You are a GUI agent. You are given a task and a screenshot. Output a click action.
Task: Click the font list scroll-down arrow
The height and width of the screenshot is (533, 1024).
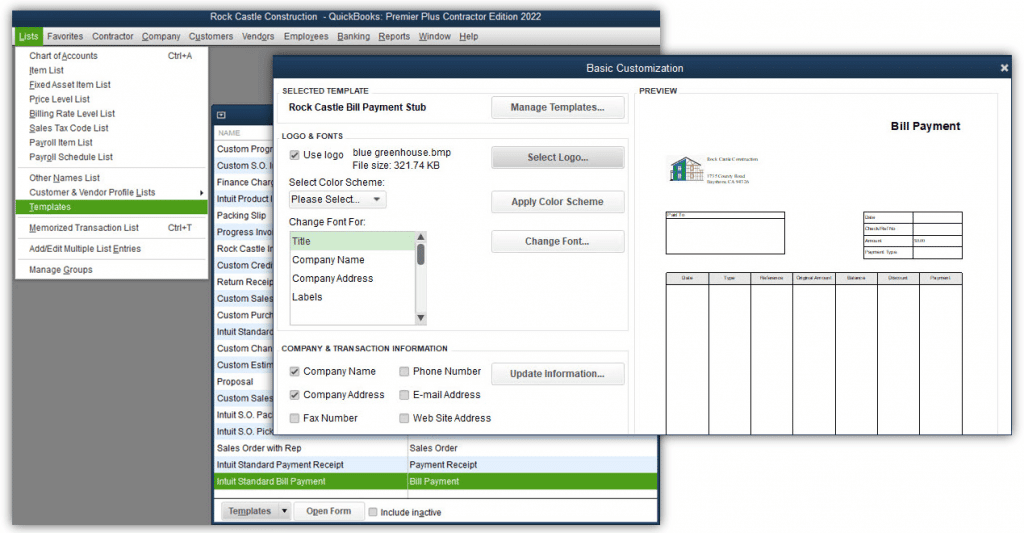tap(421, 318)
